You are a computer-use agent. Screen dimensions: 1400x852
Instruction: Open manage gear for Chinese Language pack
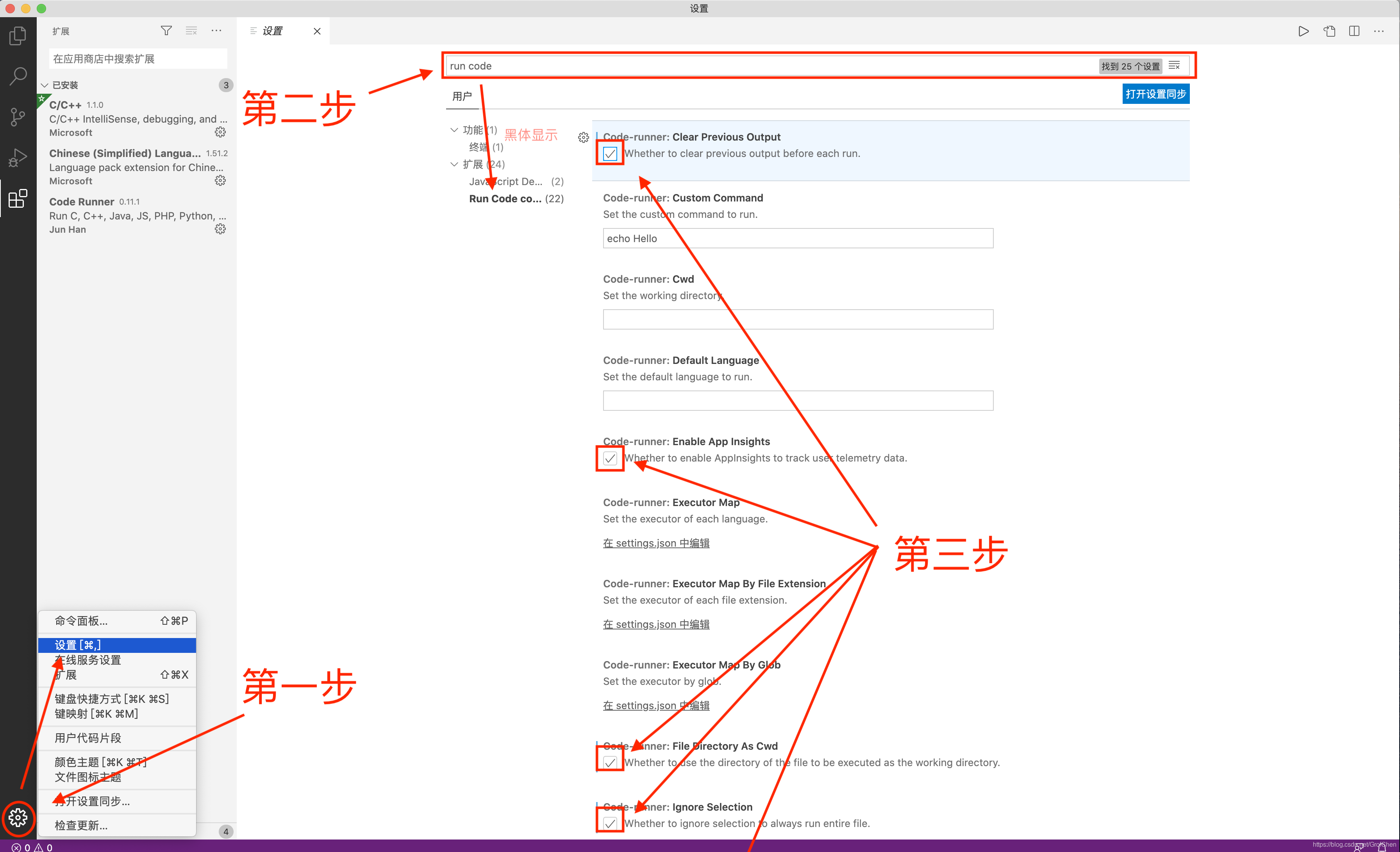click(220, 181)
